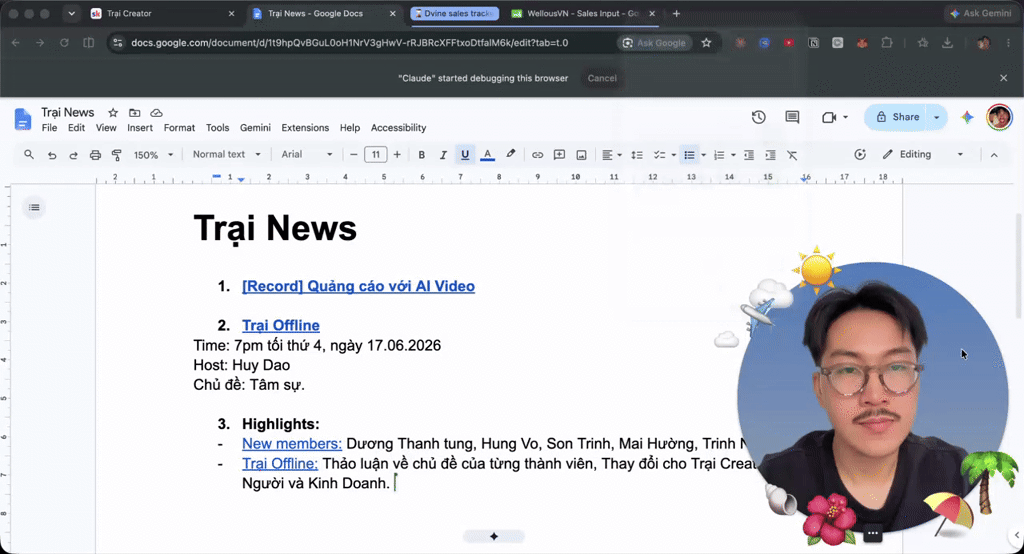Cancel the Claude debugging session
Screen dimensions: 1024x554
click(x=601, y=78)
